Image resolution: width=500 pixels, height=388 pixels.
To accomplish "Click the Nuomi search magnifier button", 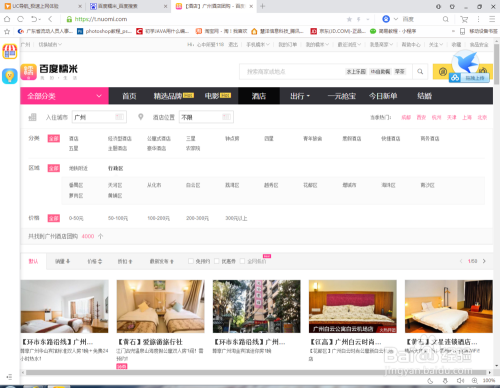I will (x=420, y=71).
